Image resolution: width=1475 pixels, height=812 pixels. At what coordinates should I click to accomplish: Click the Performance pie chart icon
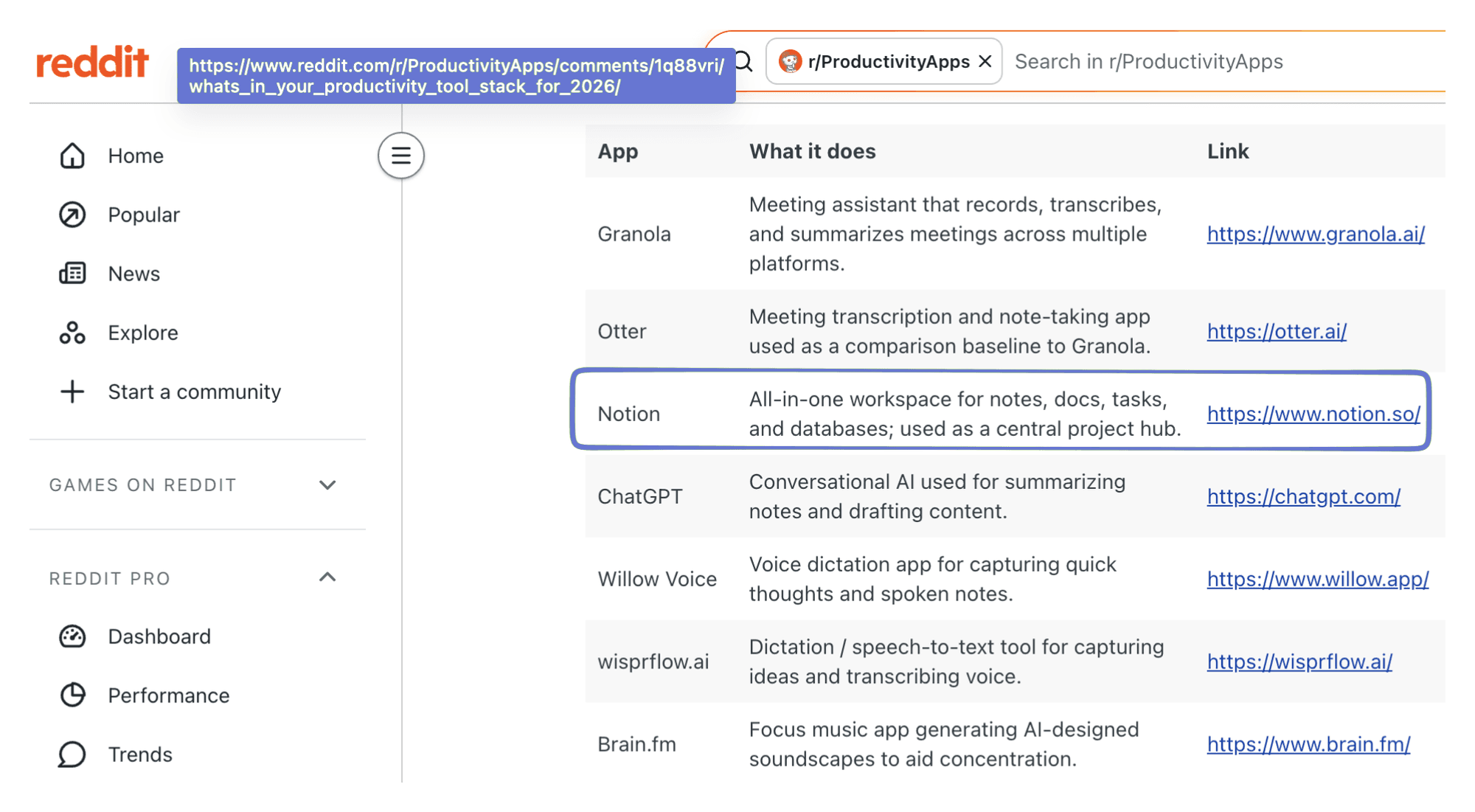click(x=72, y=695)
